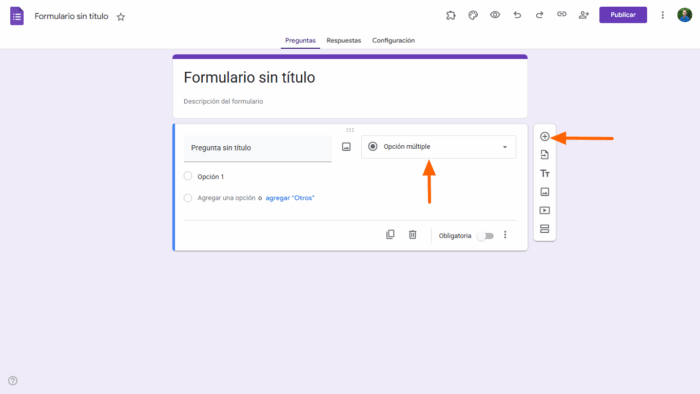Preview the form with the eye icon
Viewport: 700px width, 394px height.
(x=495, y=15)
